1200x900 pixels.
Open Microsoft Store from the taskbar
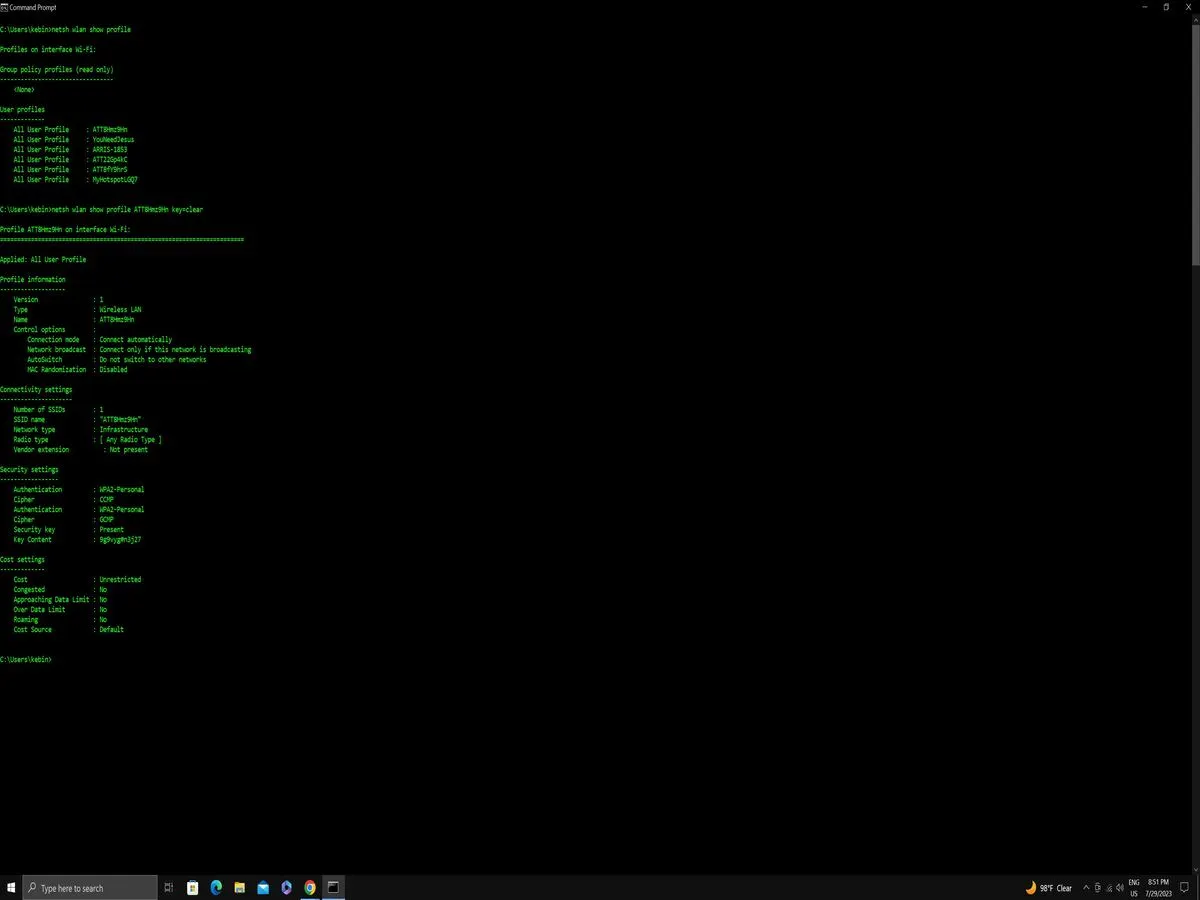[192, 887]
